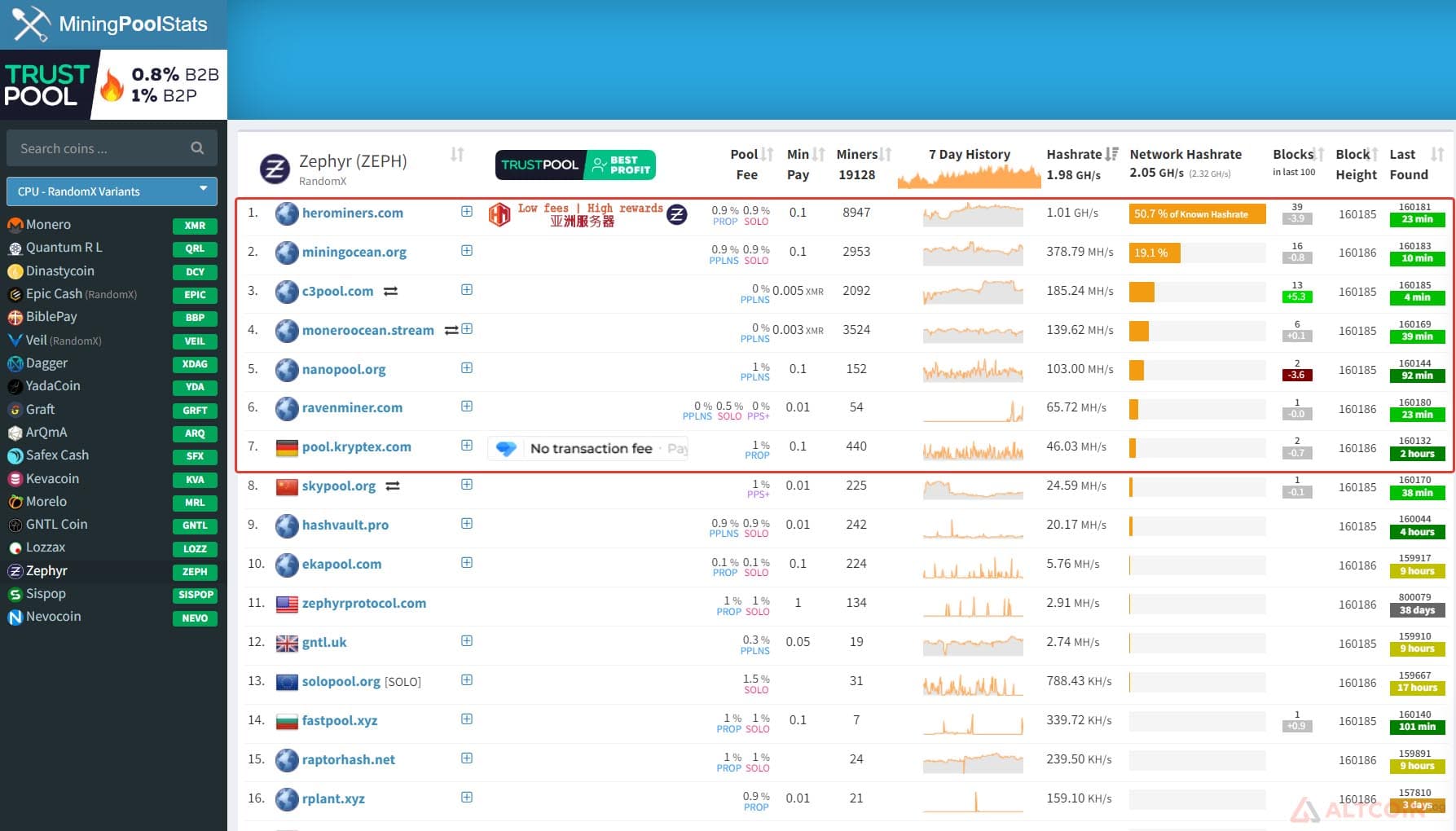Click the BiblePay coin icon
The image size is (1456, 831).
point(15,317)
